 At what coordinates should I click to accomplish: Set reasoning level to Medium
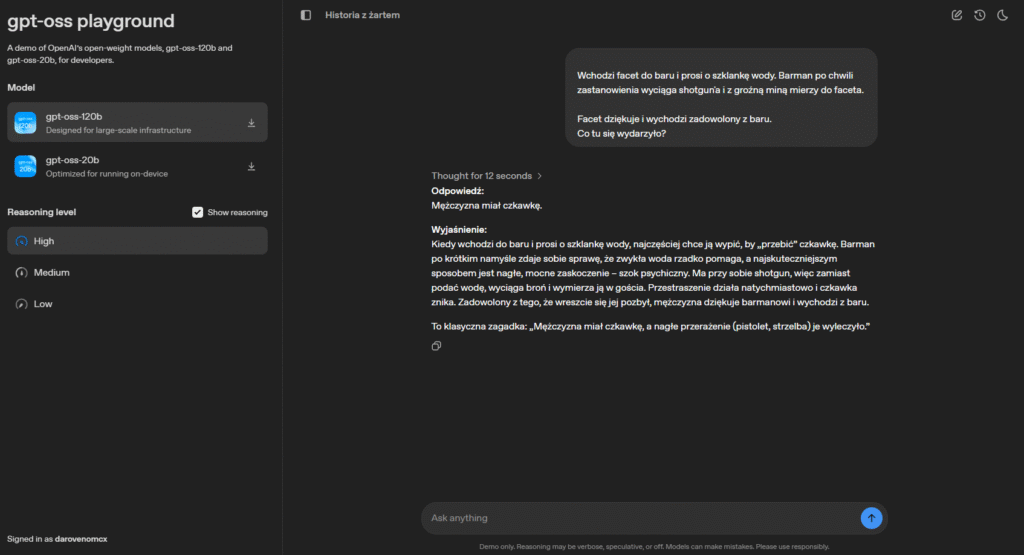pos(51,272)
